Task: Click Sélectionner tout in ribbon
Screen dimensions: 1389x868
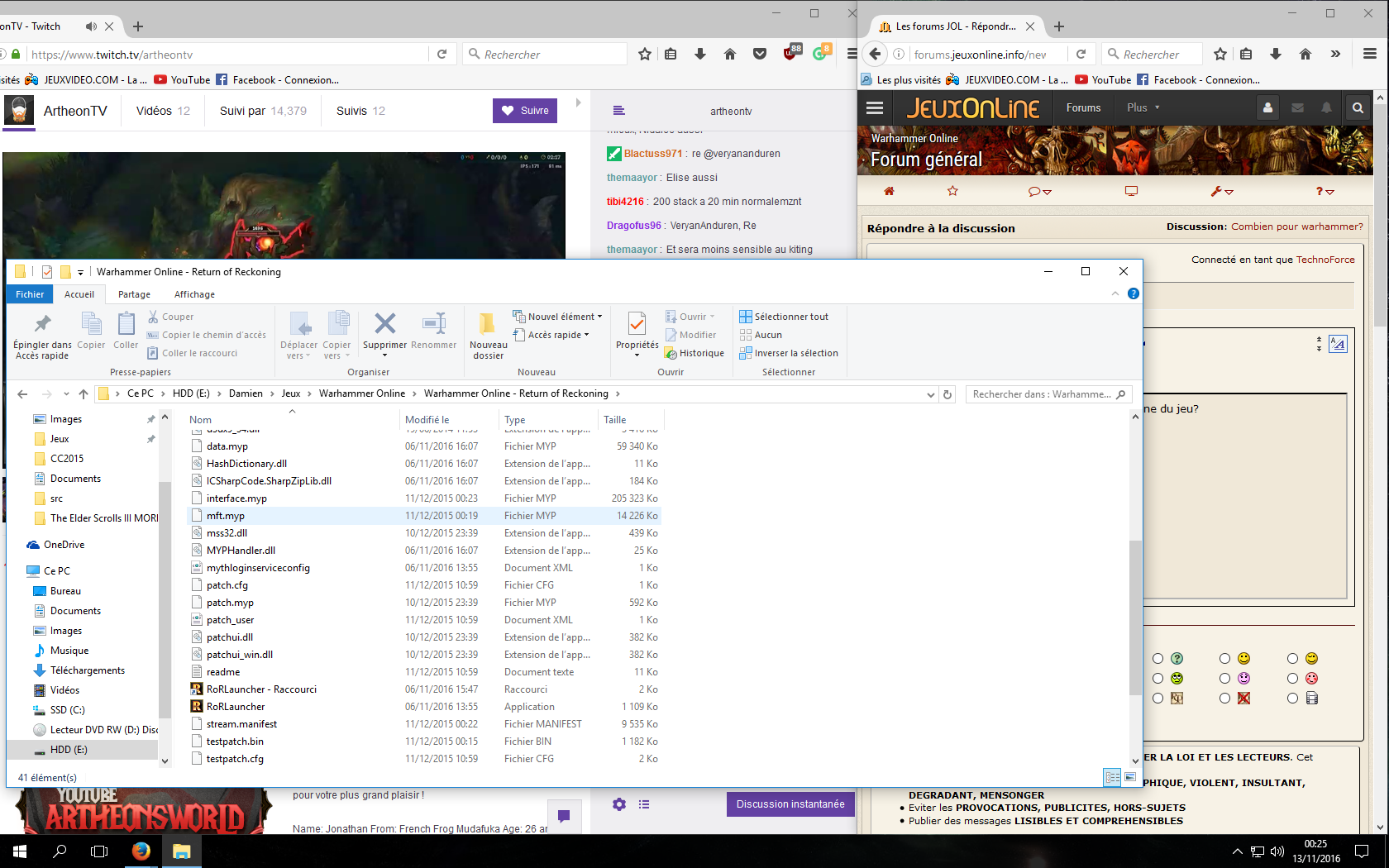Action: click(784, 317)
